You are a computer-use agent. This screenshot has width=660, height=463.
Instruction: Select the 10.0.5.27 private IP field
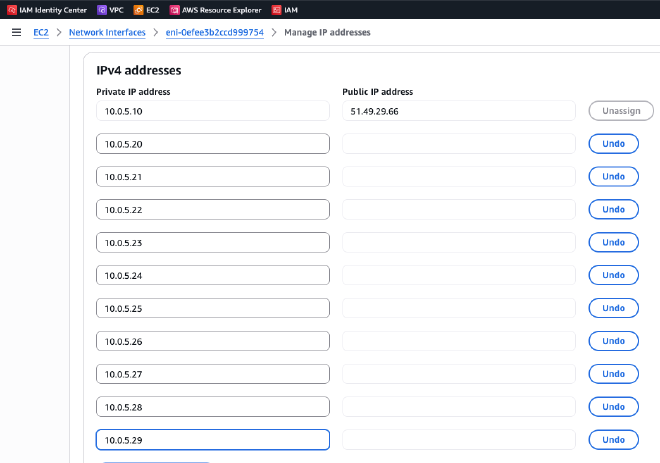(x=212, y=374)
